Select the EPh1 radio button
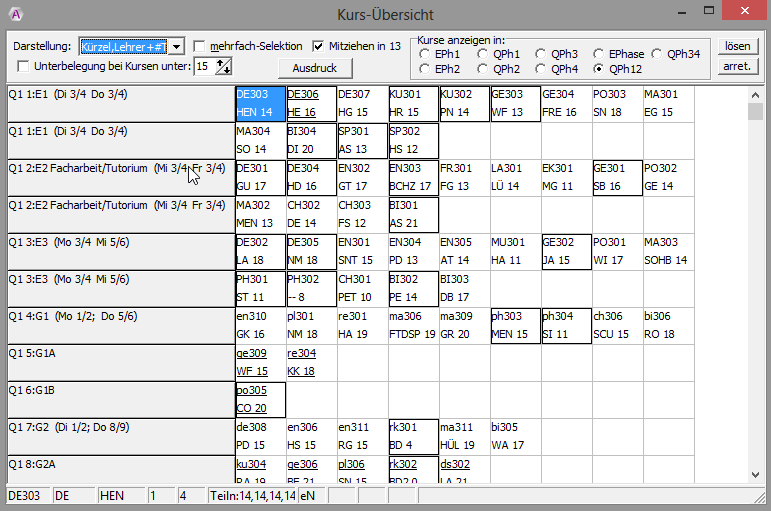The height and width of the screenshot is (511, 771). point(424,54)
